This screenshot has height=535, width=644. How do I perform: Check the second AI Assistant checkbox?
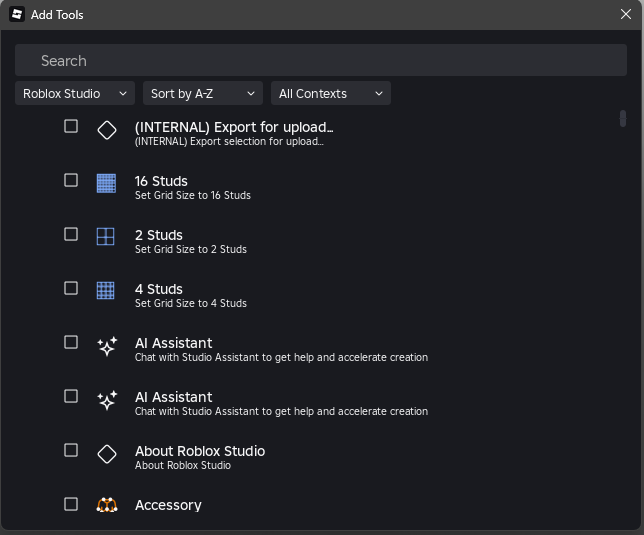click(x=71, y=396)
